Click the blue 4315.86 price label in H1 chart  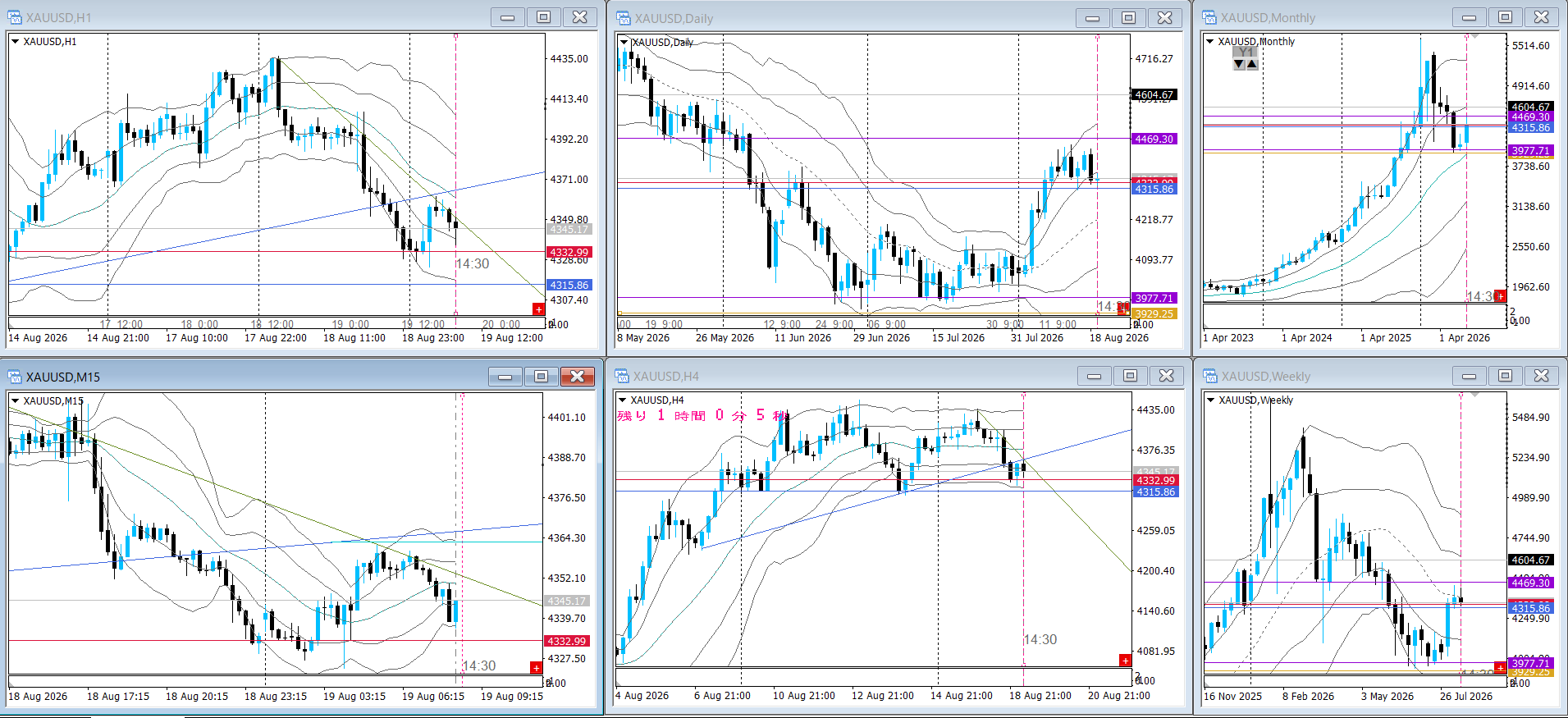point(569,285)
